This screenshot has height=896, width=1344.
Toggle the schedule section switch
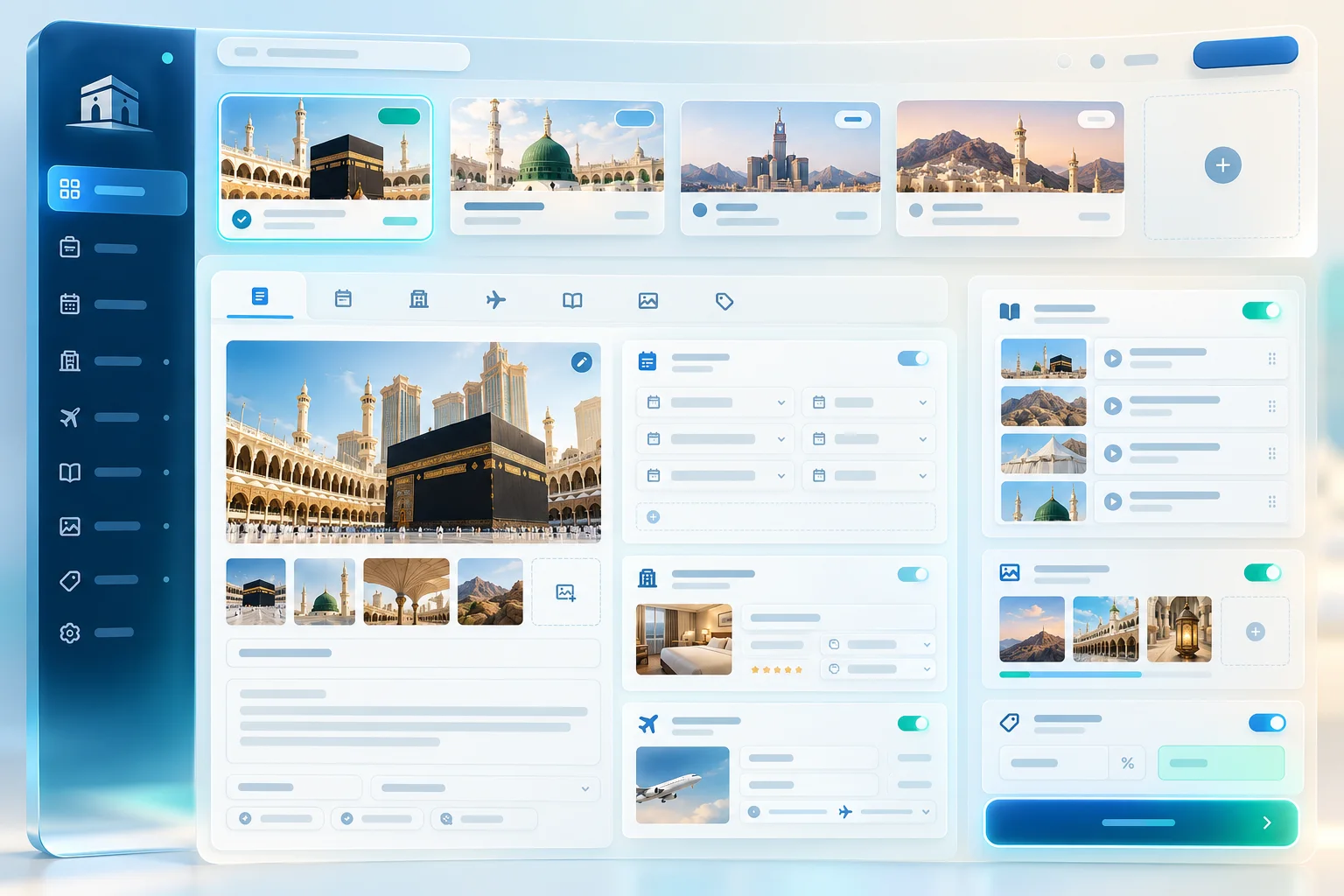pyautogui.click(x=913, y=358)
